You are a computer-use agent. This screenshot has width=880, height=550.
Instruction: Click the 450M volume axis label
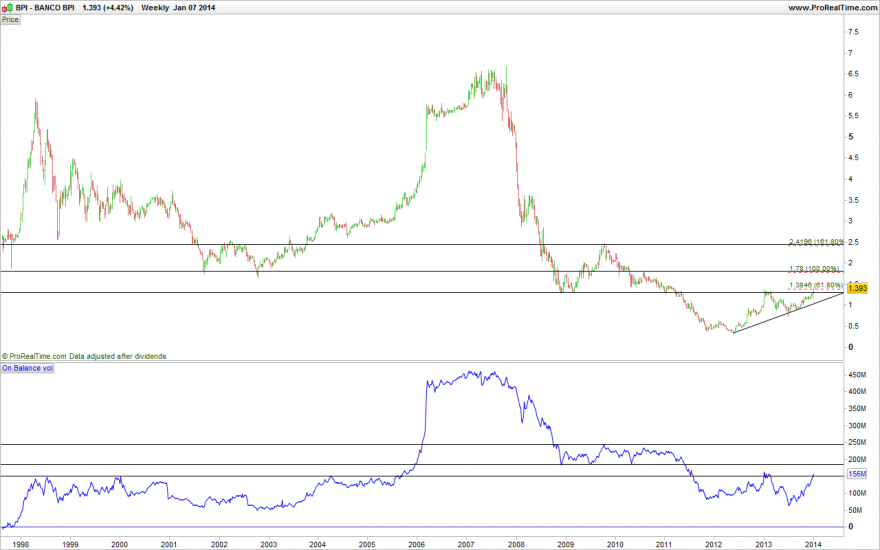[857, 374]
